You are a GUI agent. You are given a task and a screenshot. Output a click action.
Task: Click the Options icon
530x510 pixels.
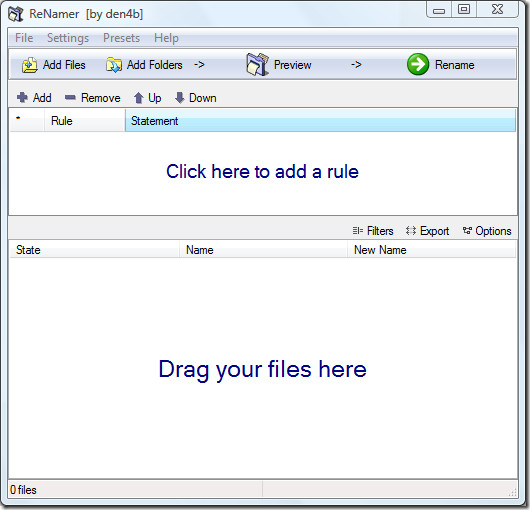click(467, 231)
